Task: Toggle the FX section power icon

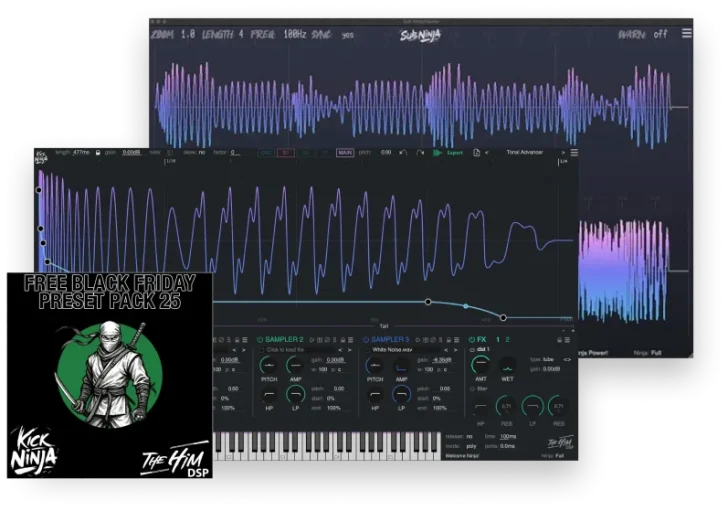Action: (470, 340)
